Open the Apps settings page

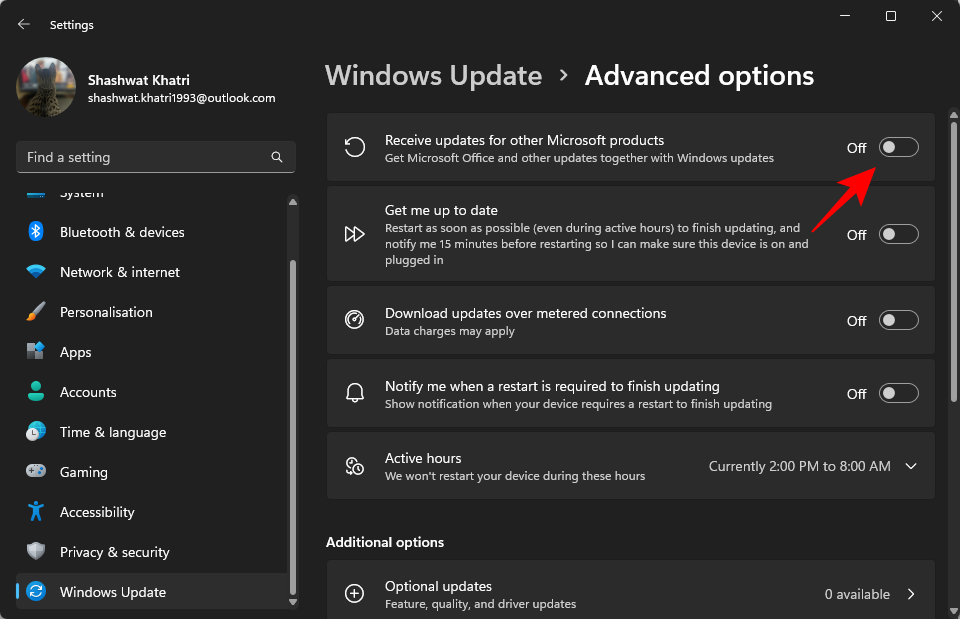pos(75,352)
